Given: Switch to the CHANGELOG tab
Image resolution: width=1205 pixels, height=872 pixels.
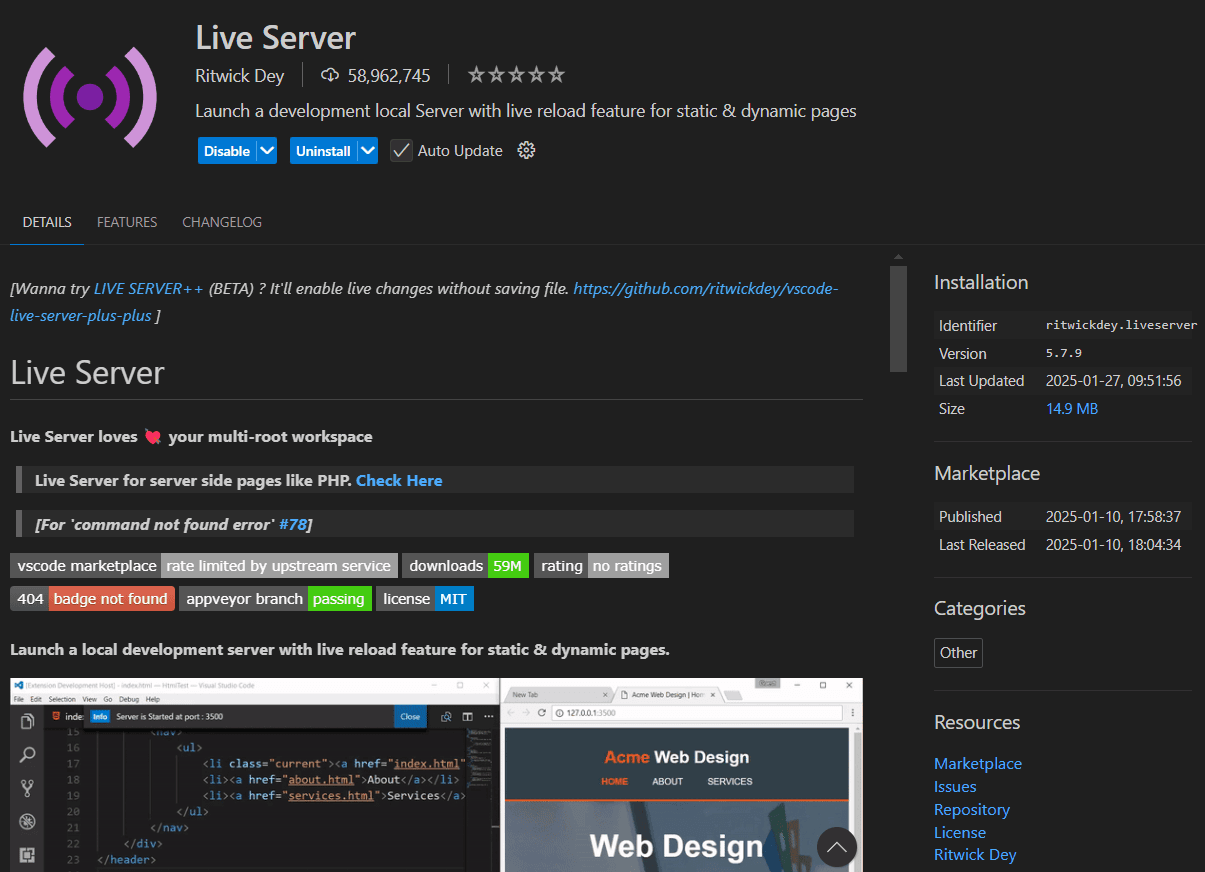Looking at the screenshot, I should click(x=222, y=222).
